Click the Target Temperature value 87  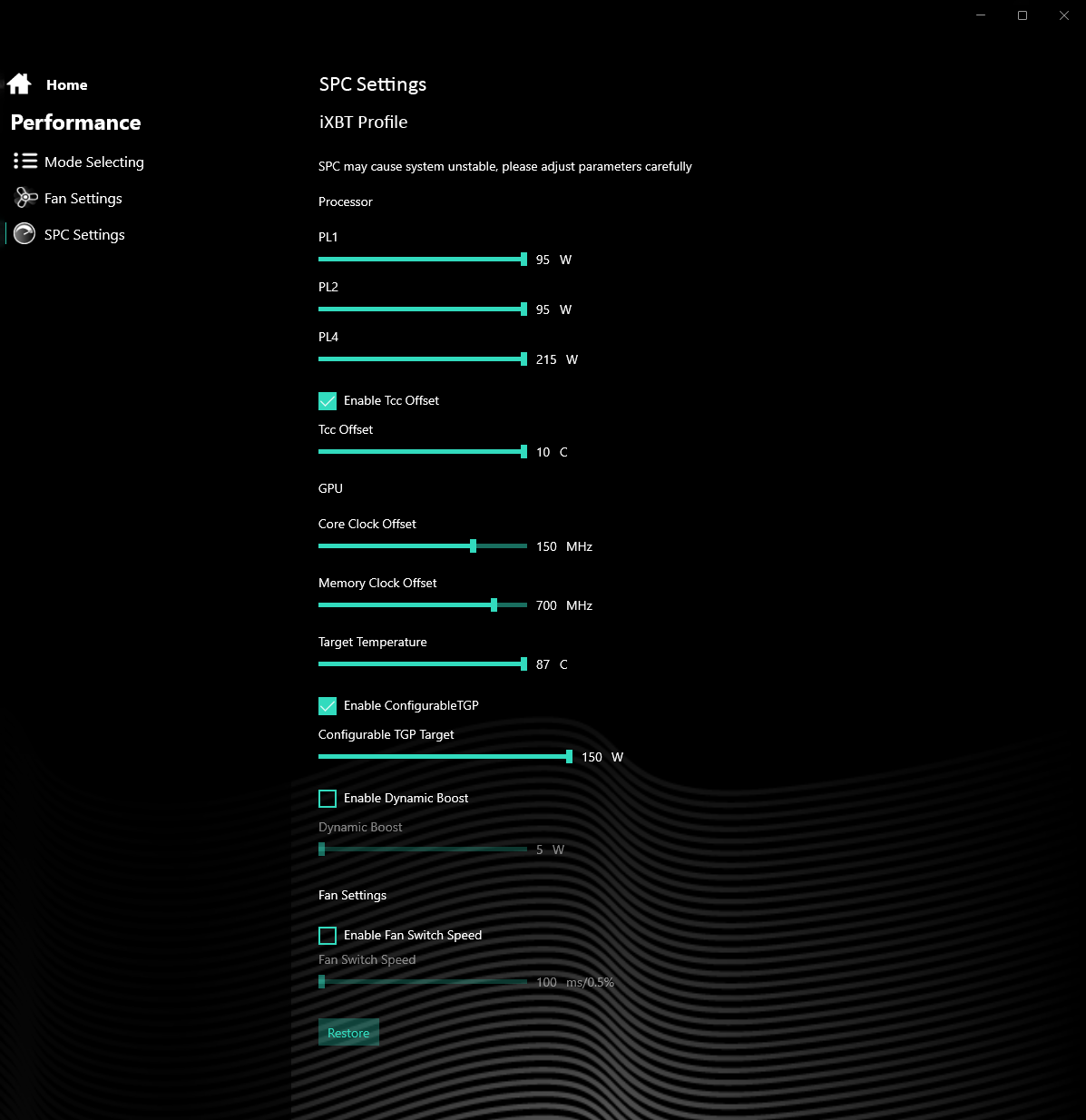tap(543, 665)
